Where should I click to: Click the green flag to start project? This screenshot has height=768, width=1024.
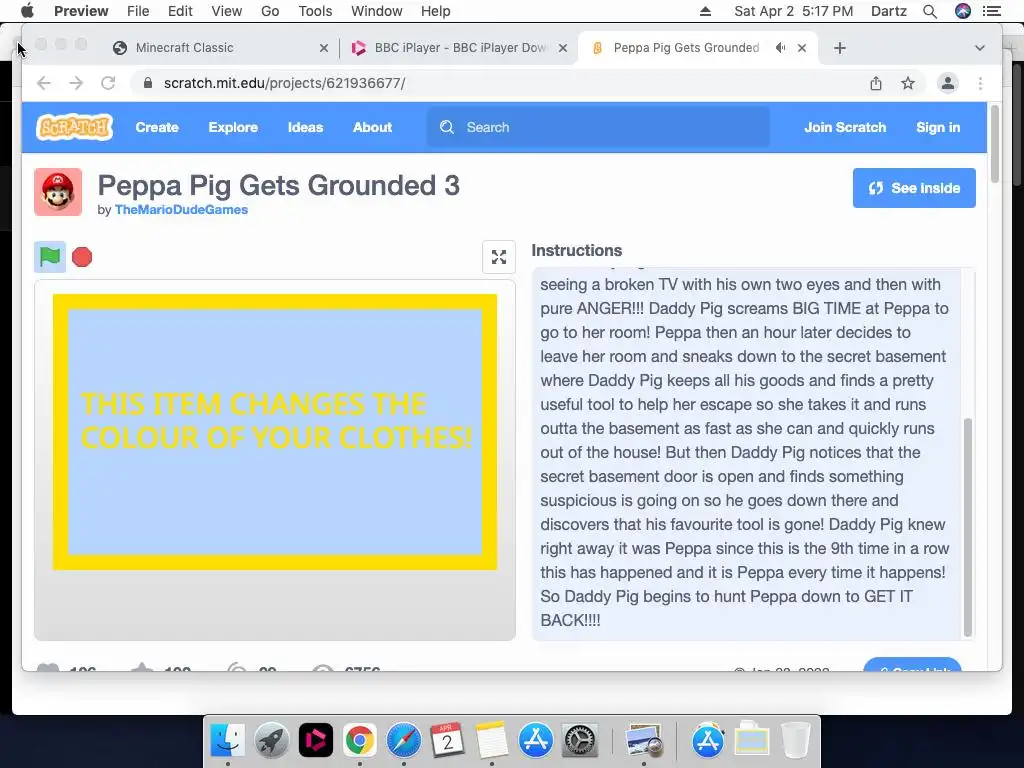pos(50,257)
